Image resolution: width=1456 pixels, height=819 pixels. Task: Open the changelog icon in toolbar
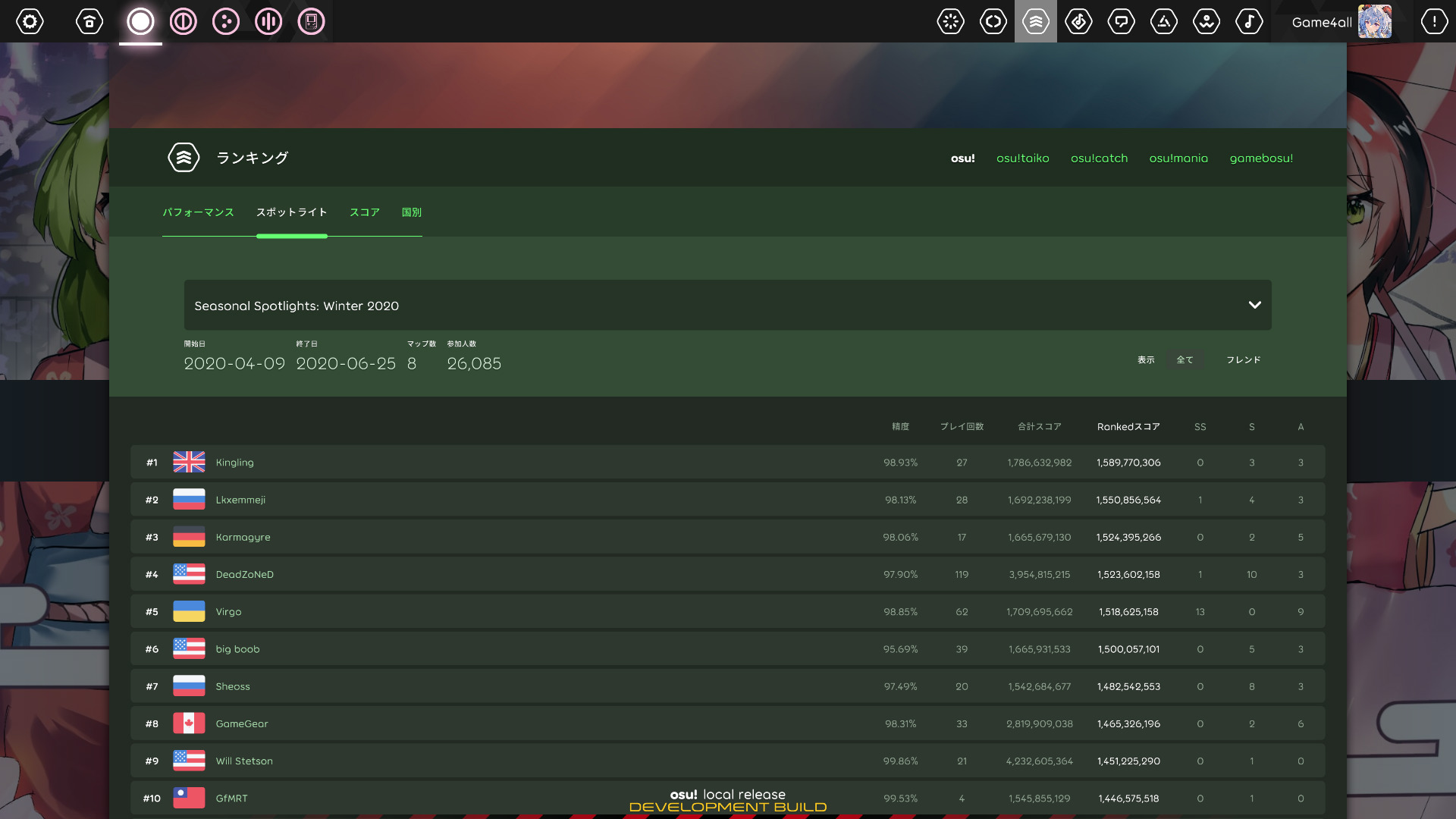click(x=993, y=21)
